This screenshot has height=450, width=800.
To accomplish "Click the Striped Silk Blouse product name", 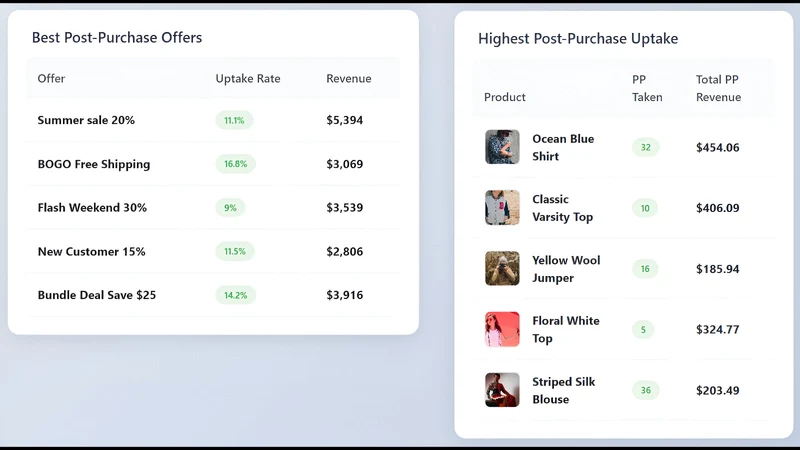I will coord(564,390).
